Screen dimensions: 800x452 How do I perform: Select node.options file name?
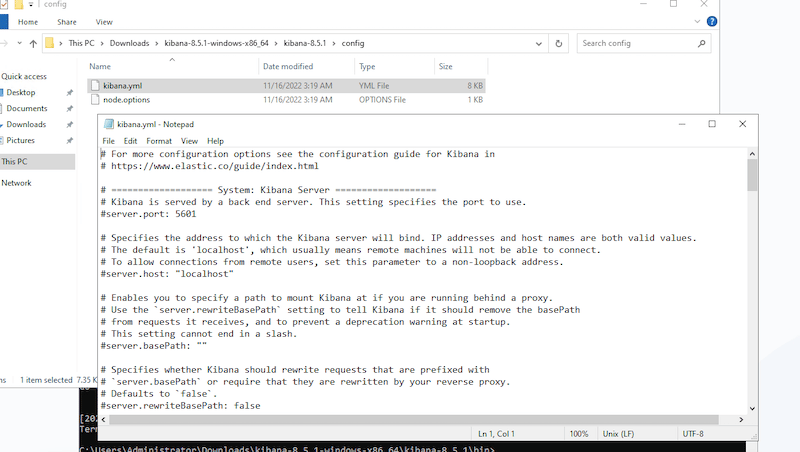(127, 99)
